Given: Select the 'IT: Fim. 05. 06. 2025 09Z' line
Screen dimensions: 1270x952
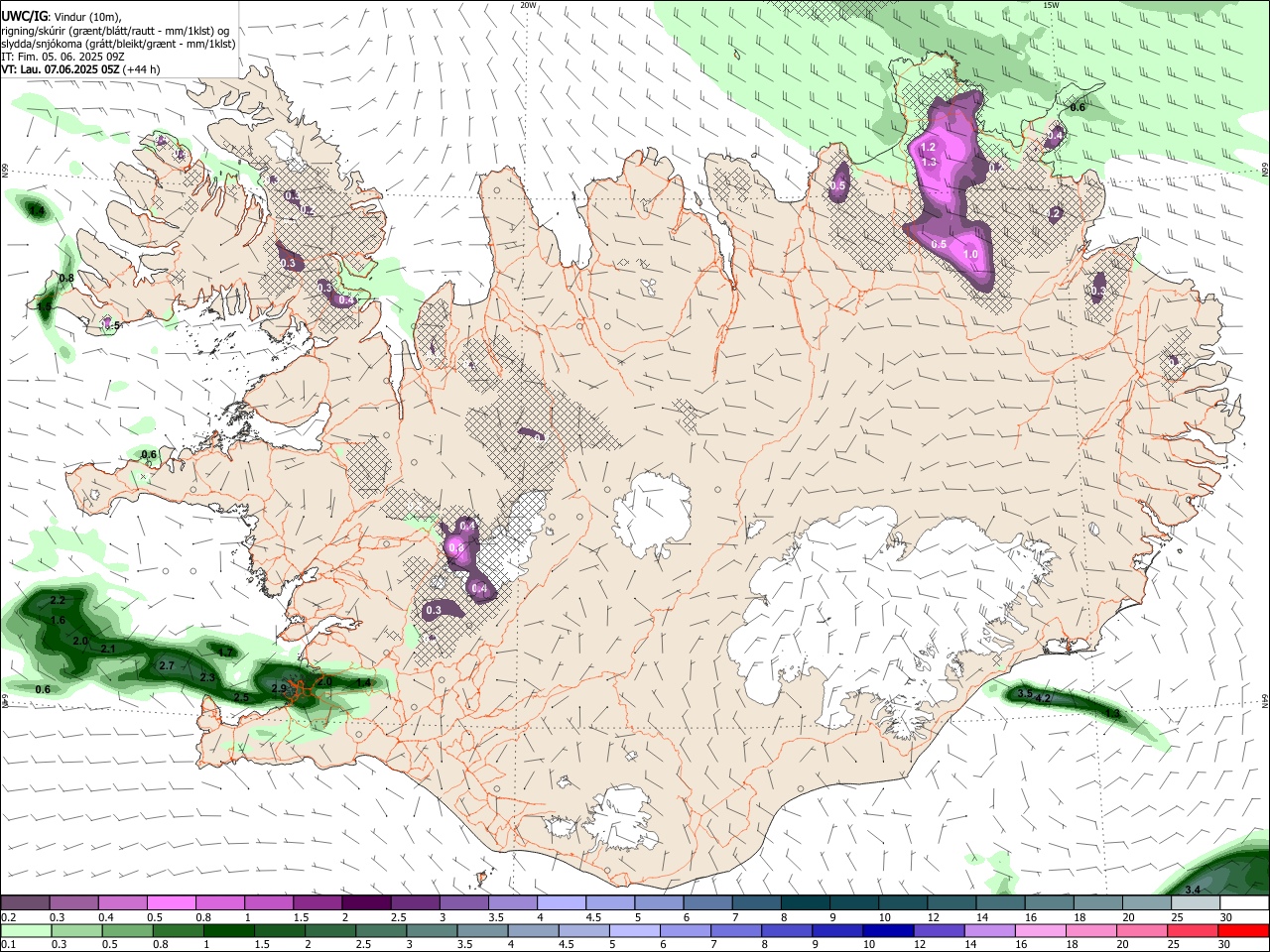Looking at the screenshot, I should (63, 57).
